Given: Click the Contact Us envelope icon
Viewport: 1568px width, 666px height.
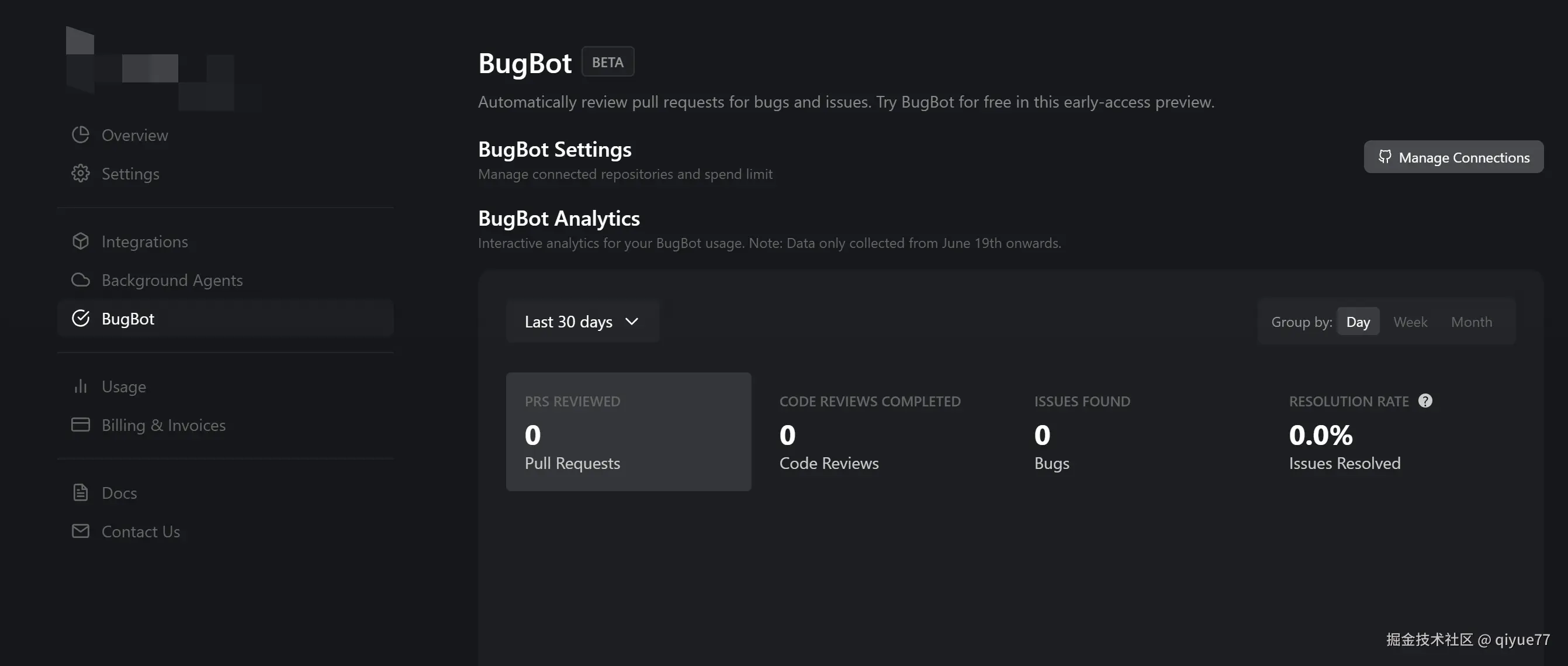Looking at the screenshot, I should point(80,531).
